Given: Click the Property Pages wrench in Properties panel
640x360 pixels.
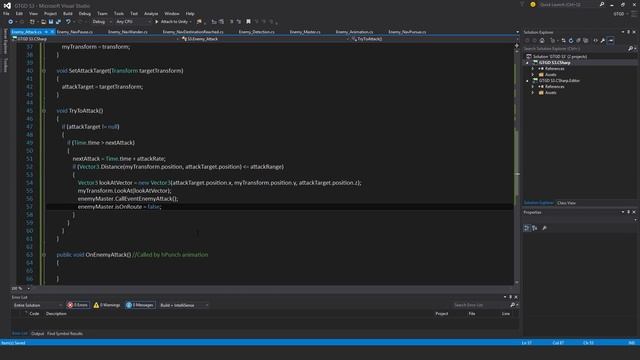Looking at the screenshot, I should [x=544, y=228].
